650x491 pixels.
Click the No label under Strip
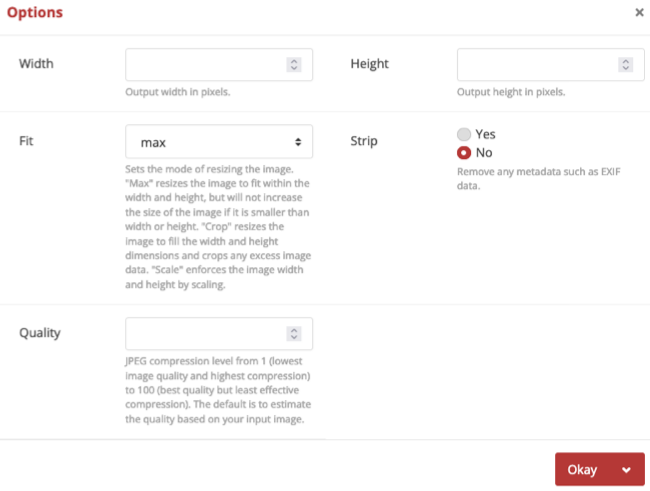(x=484, y=153)
